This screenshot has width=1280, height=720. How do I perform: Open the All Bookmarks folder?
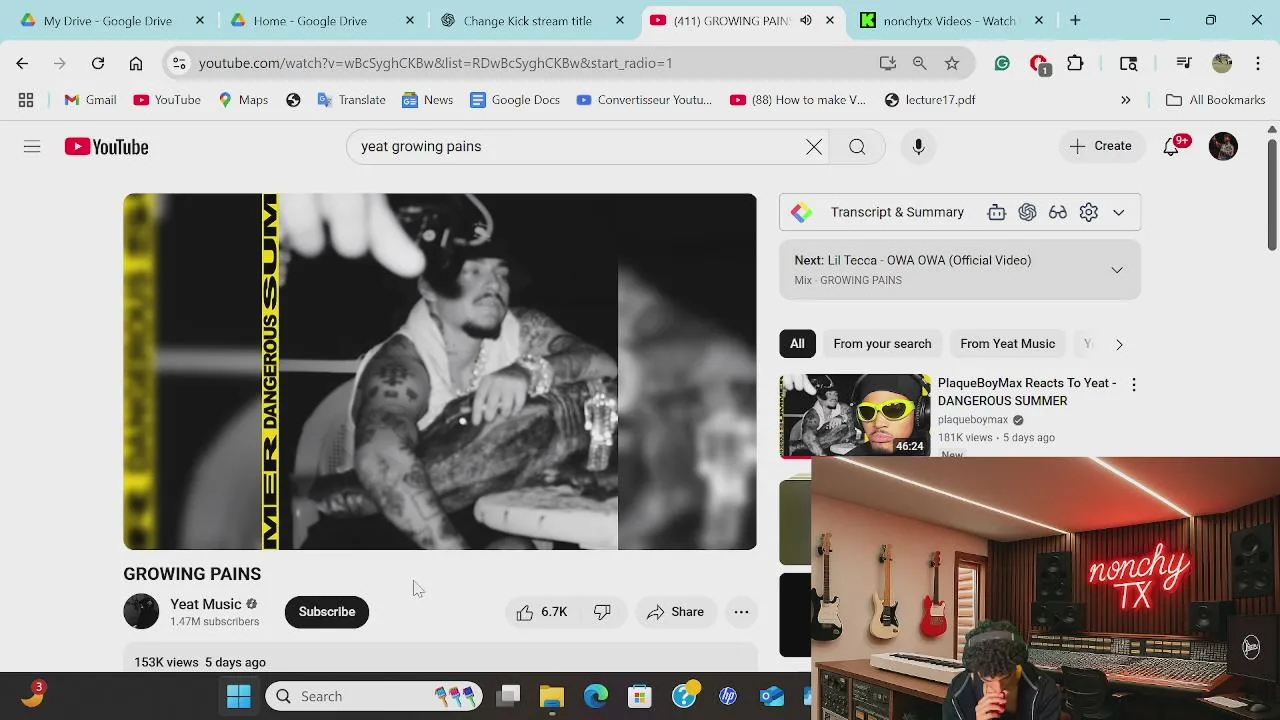tap(1216, 100)
